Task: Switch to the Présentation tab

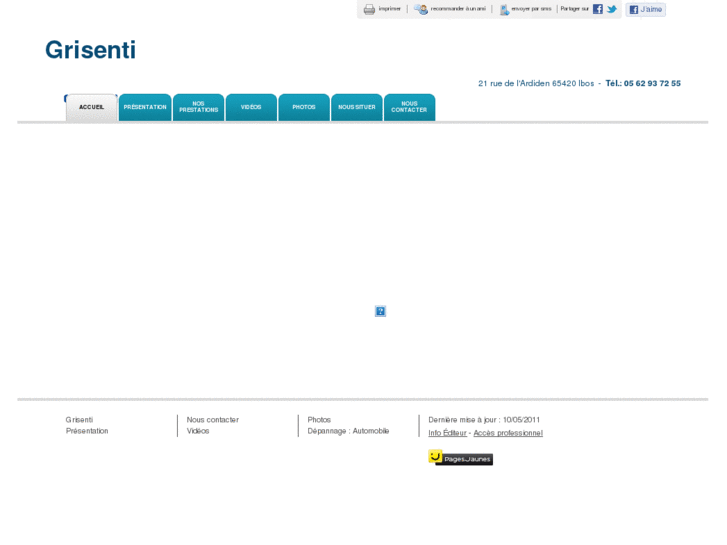Action: point(145,108)
